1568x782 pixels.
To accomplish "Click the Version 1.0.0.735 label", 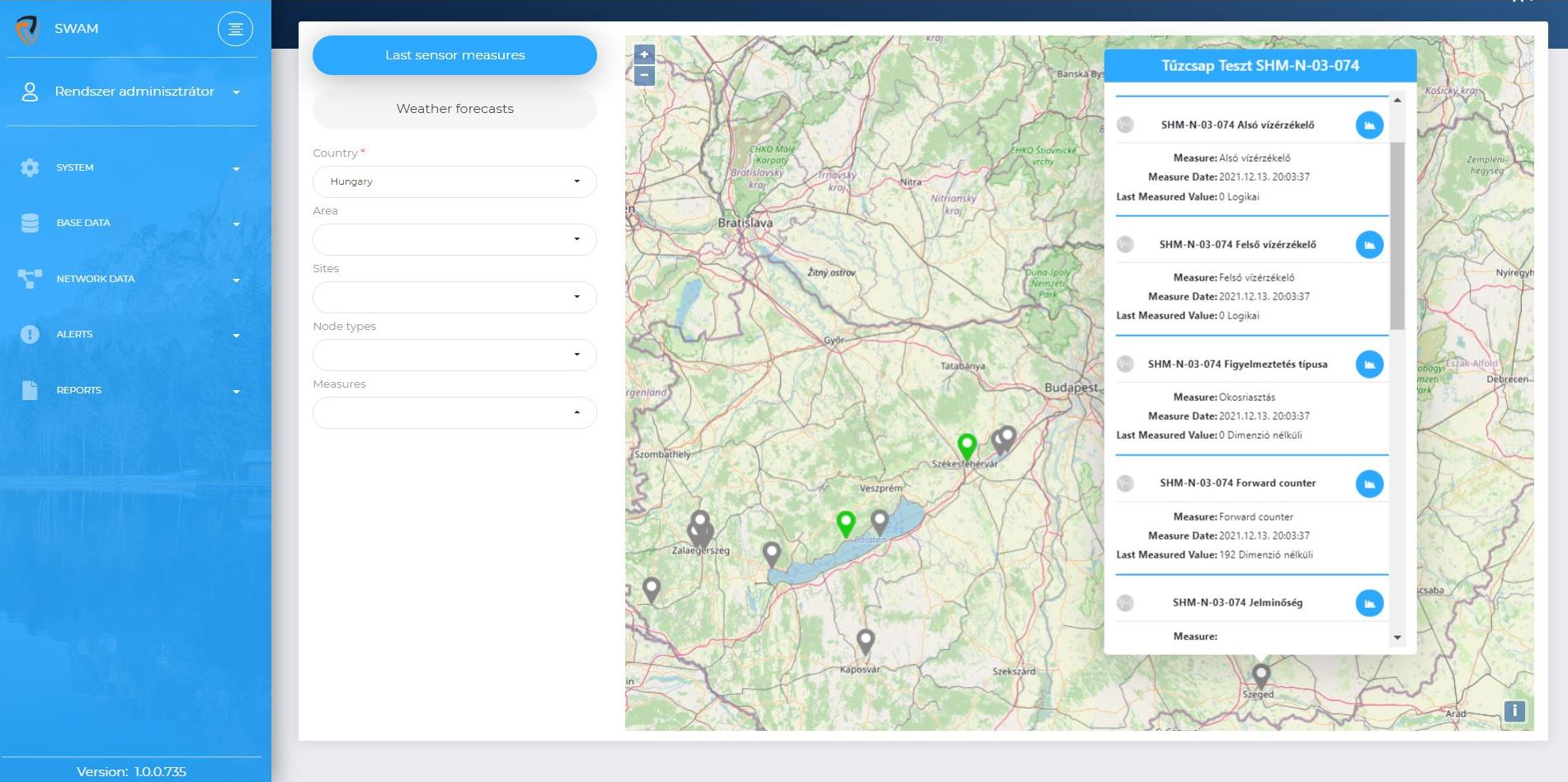I will (131, 772).
